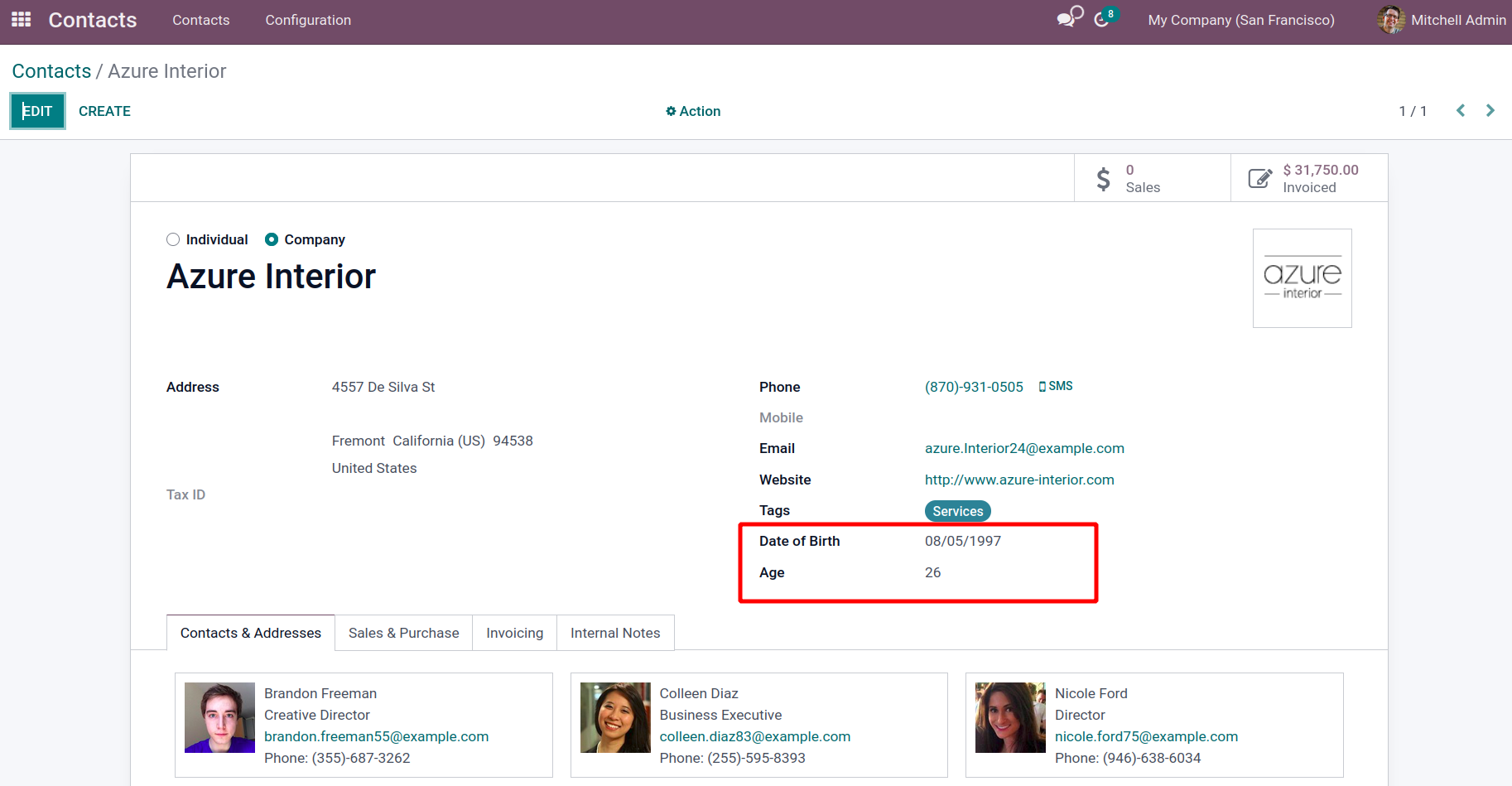
Task: Open http://www.azure-interior.com website link
Action: pyautogui.click(x=1019, y=480)
